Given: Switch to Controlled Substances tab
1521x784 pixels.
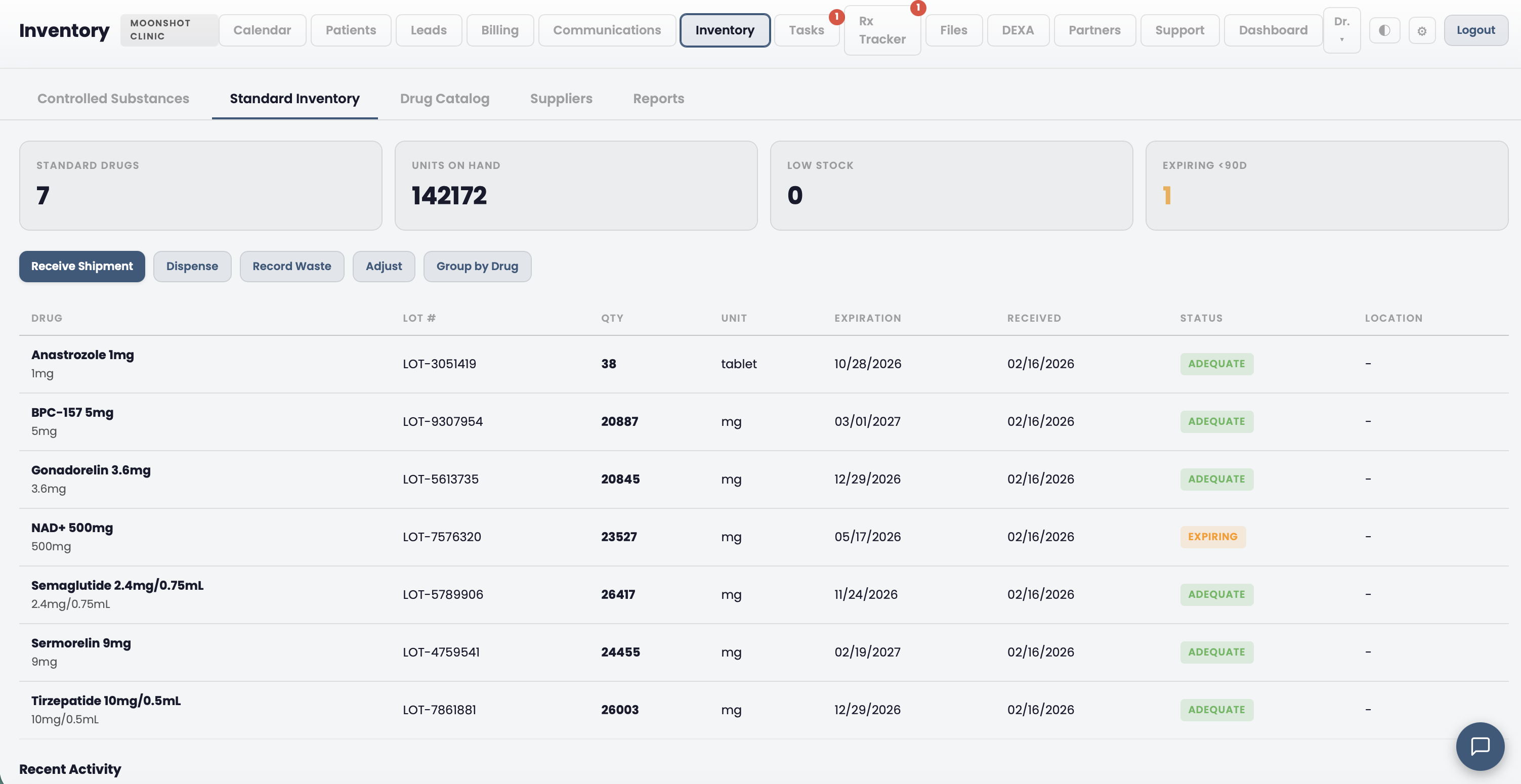Looking at the screenshot, I should 113,99.
